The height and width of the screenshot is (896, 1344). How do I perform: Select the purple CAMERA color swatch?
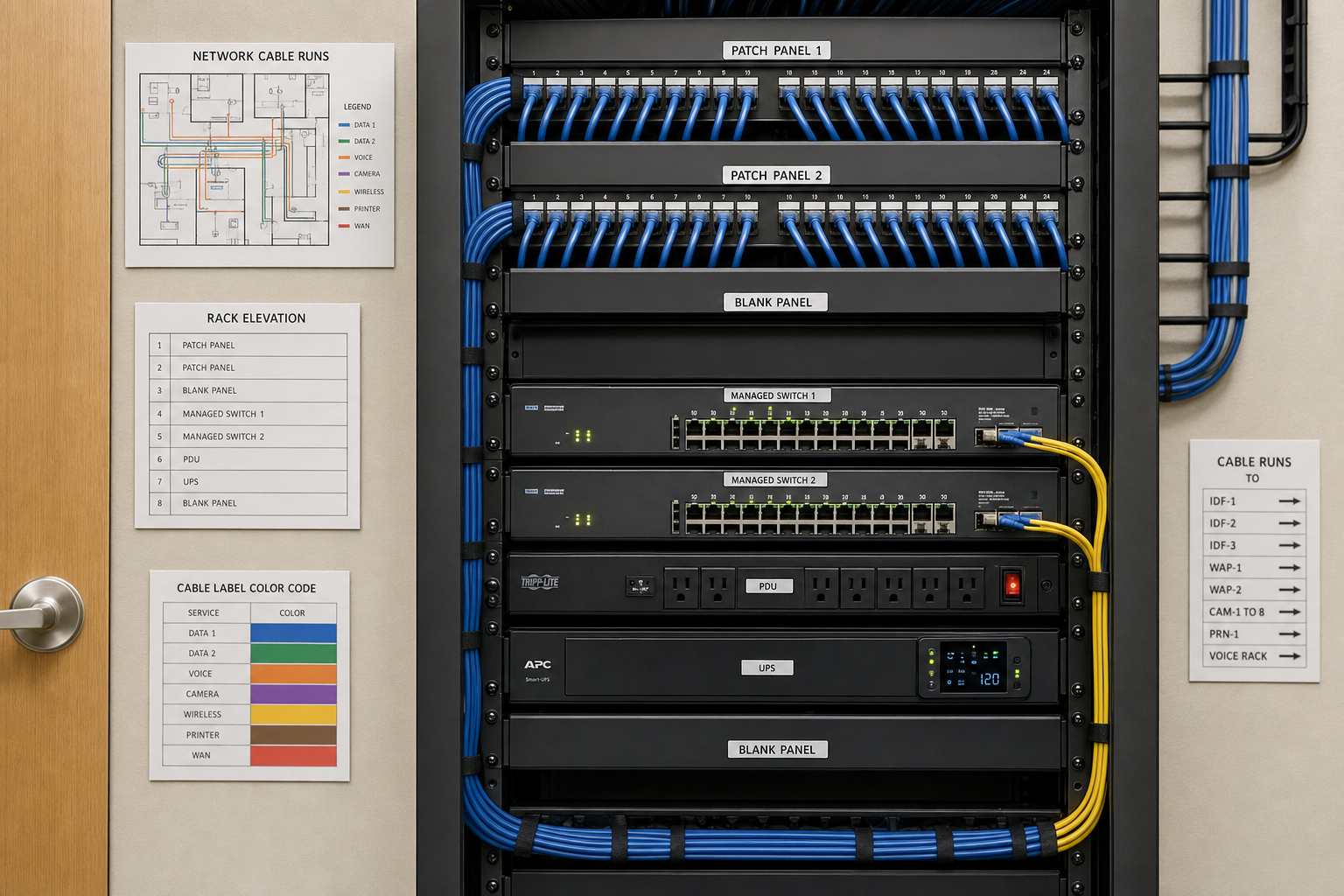point(293,694)
